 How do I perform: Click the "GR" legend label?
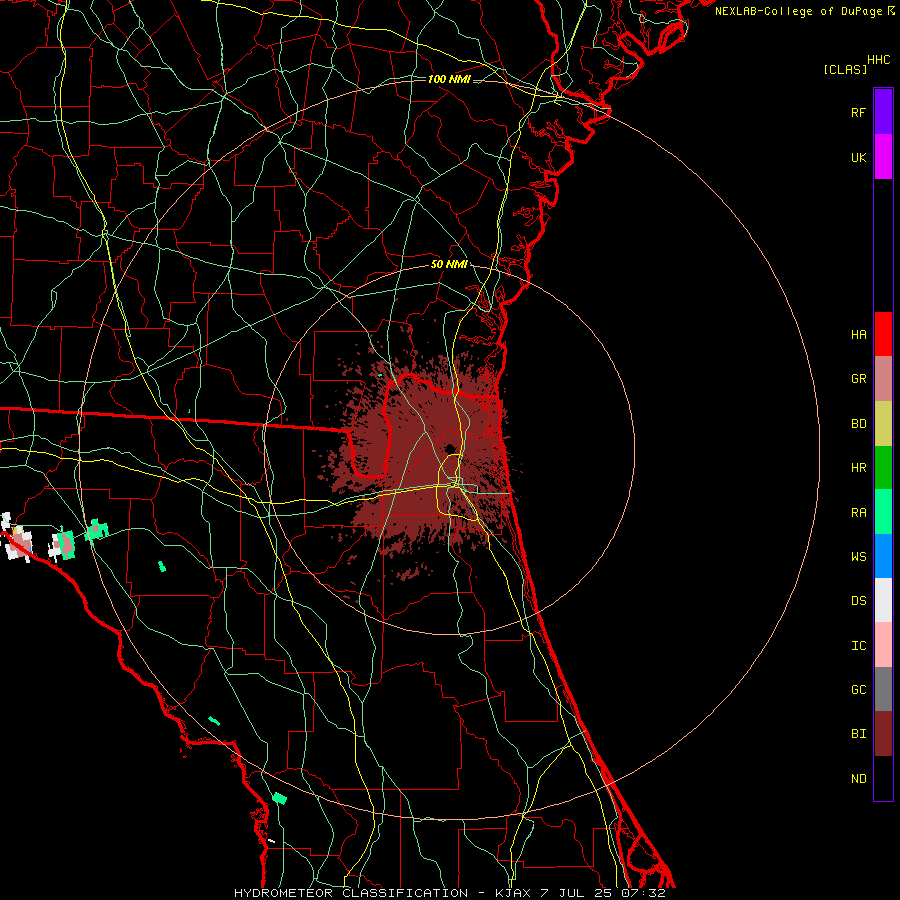coord(859,379)
